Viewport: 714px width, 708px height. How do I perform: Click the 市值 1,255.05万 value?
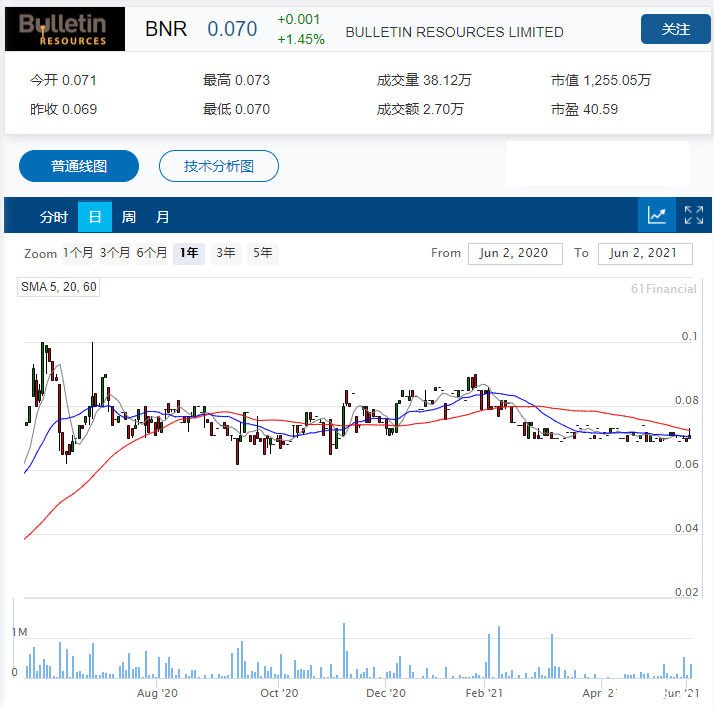pos(601,81)
